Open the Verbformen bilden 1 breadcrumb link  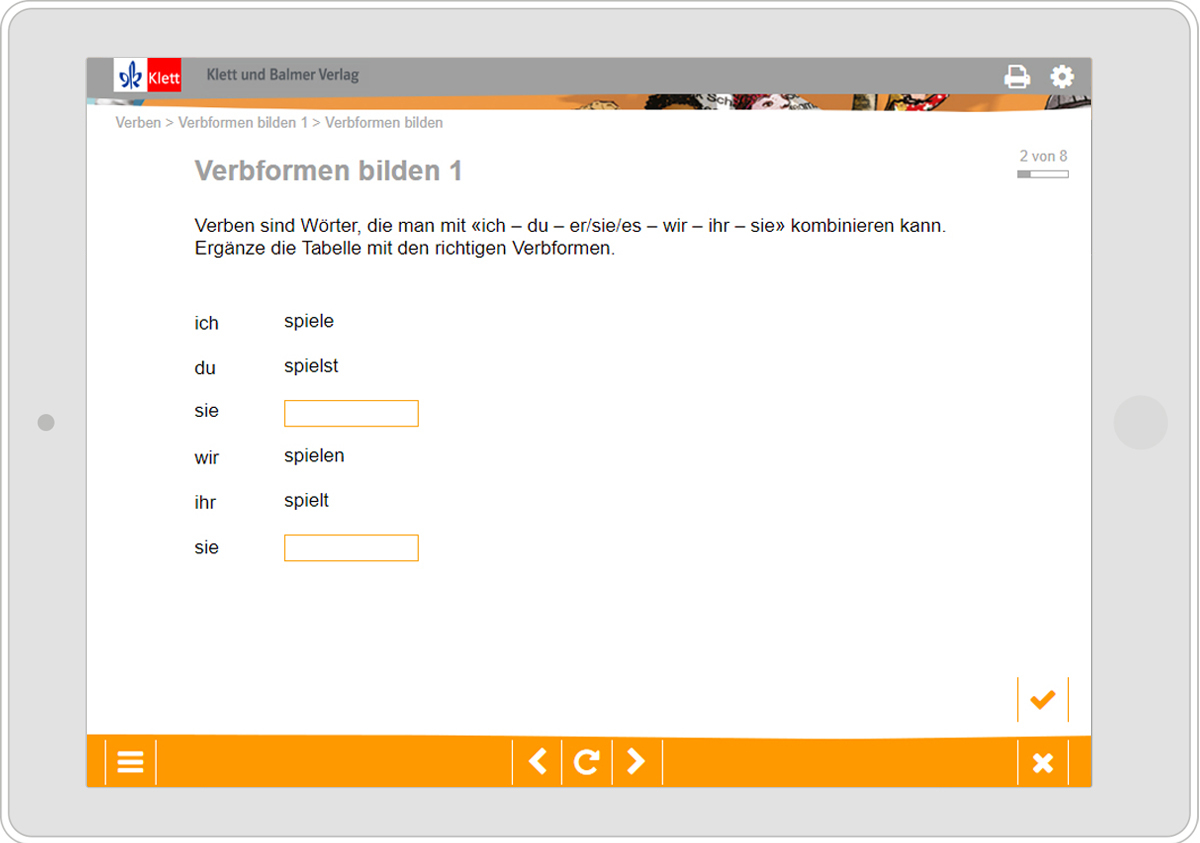click(240, 122)
